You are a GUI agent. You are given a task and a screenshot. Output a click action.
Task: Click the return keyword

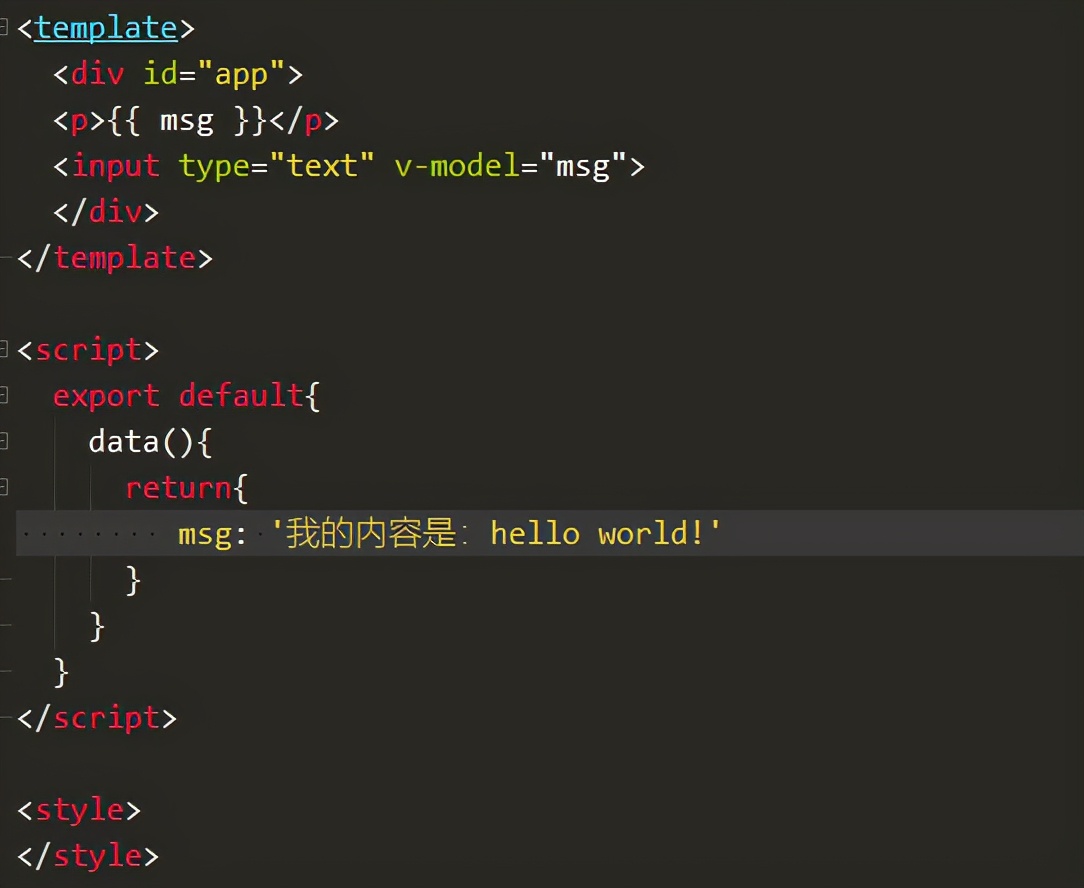click(178, 488)
